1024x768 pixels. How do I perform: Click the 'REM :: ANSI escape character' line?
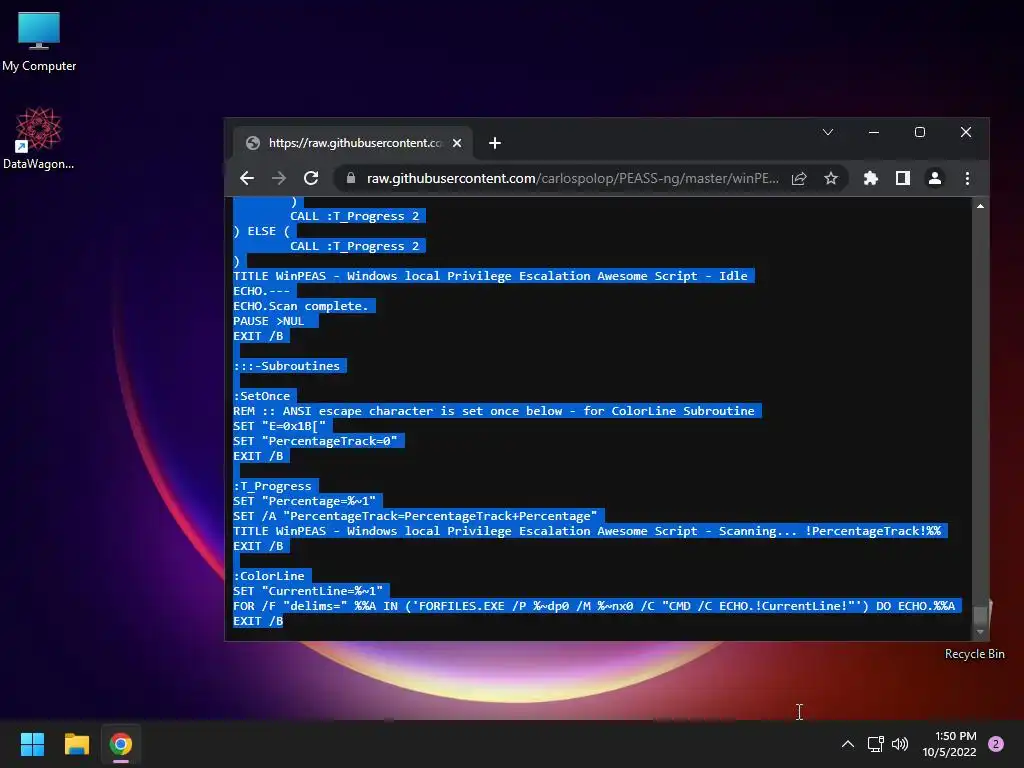tap(494, 411)
